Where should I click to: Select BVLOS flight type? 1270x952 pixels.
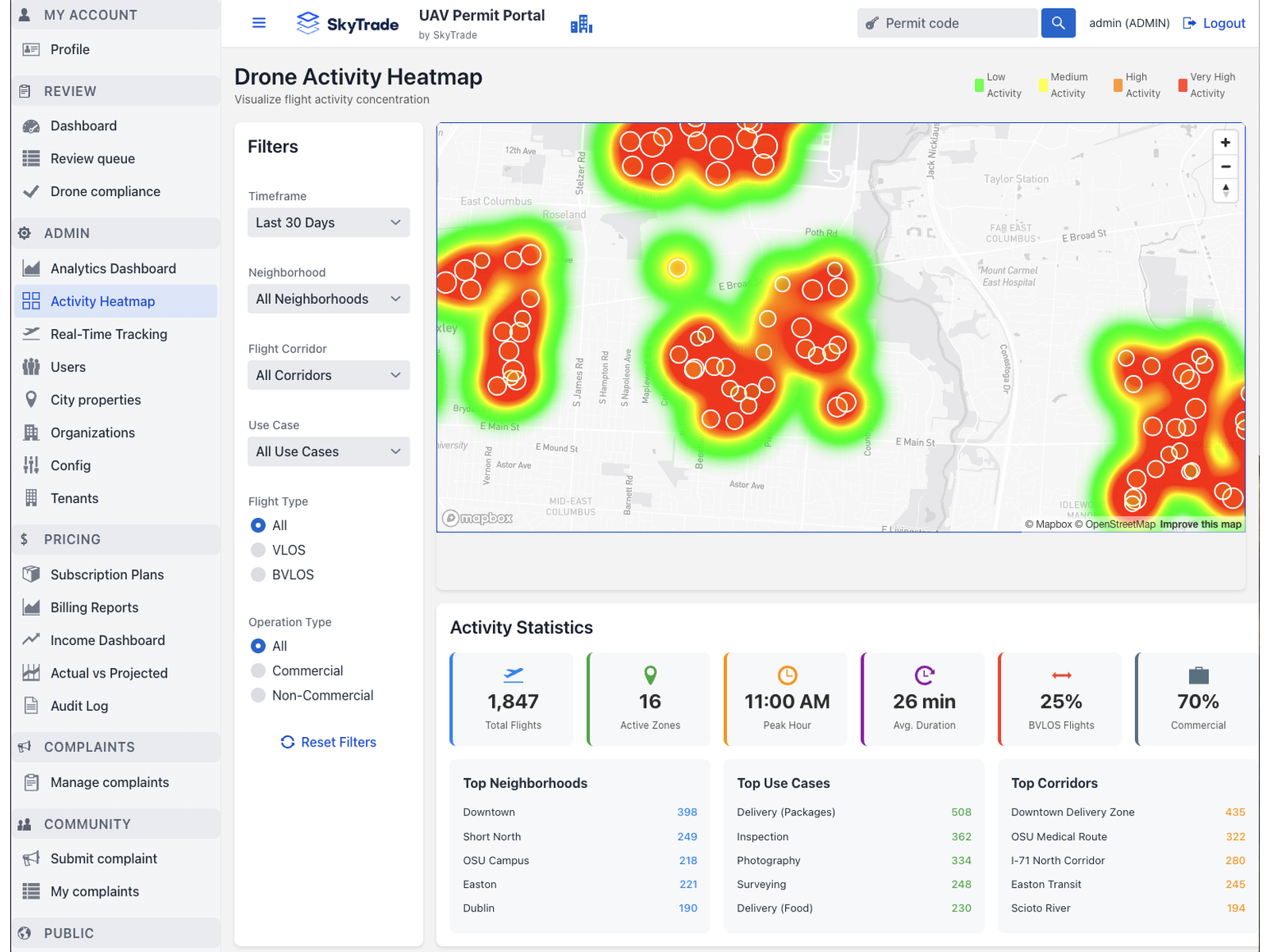coord(258,574)
